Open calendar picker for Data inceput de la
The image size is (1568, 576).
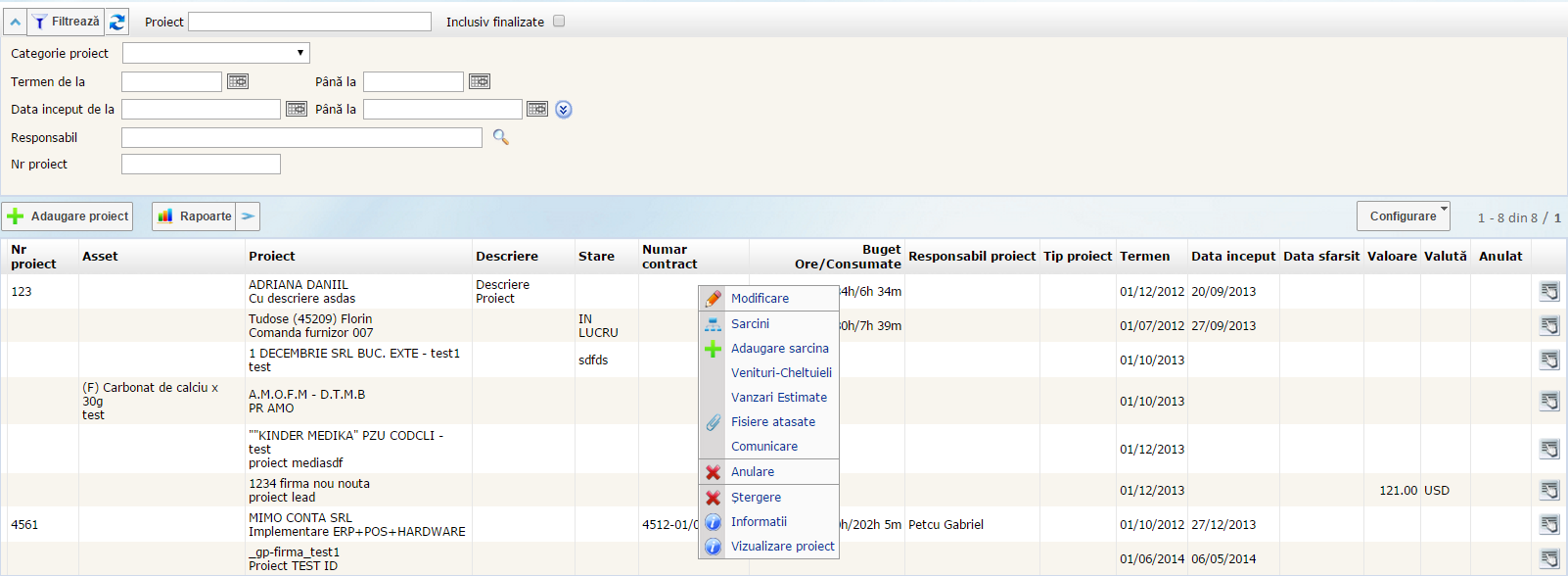297,109
